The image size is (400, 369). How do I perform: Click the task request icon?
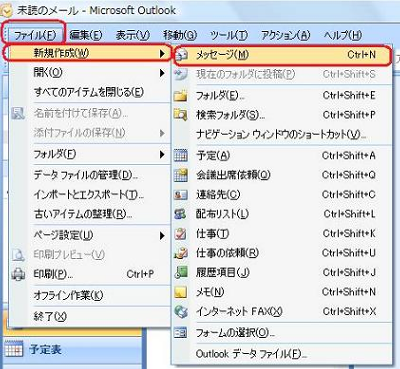coord(181,253)
